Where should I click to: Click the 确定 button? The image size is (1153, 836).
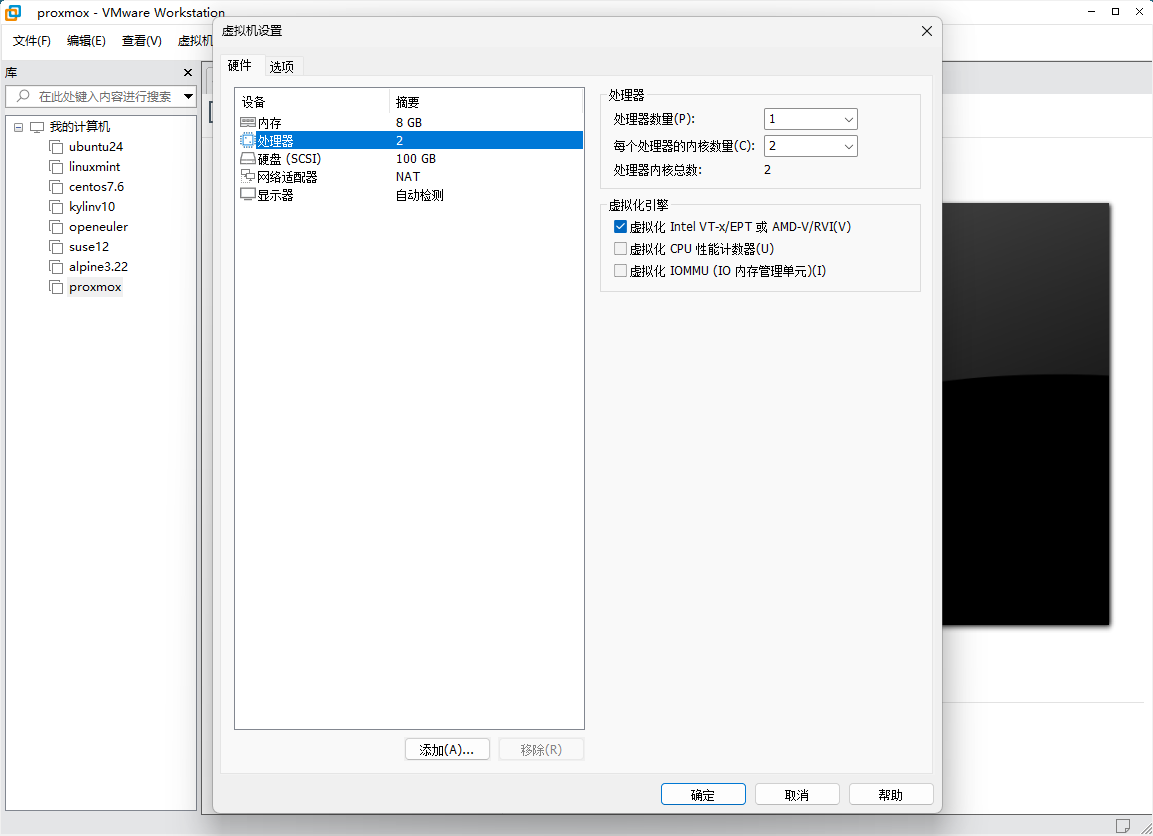click(703, 795)
